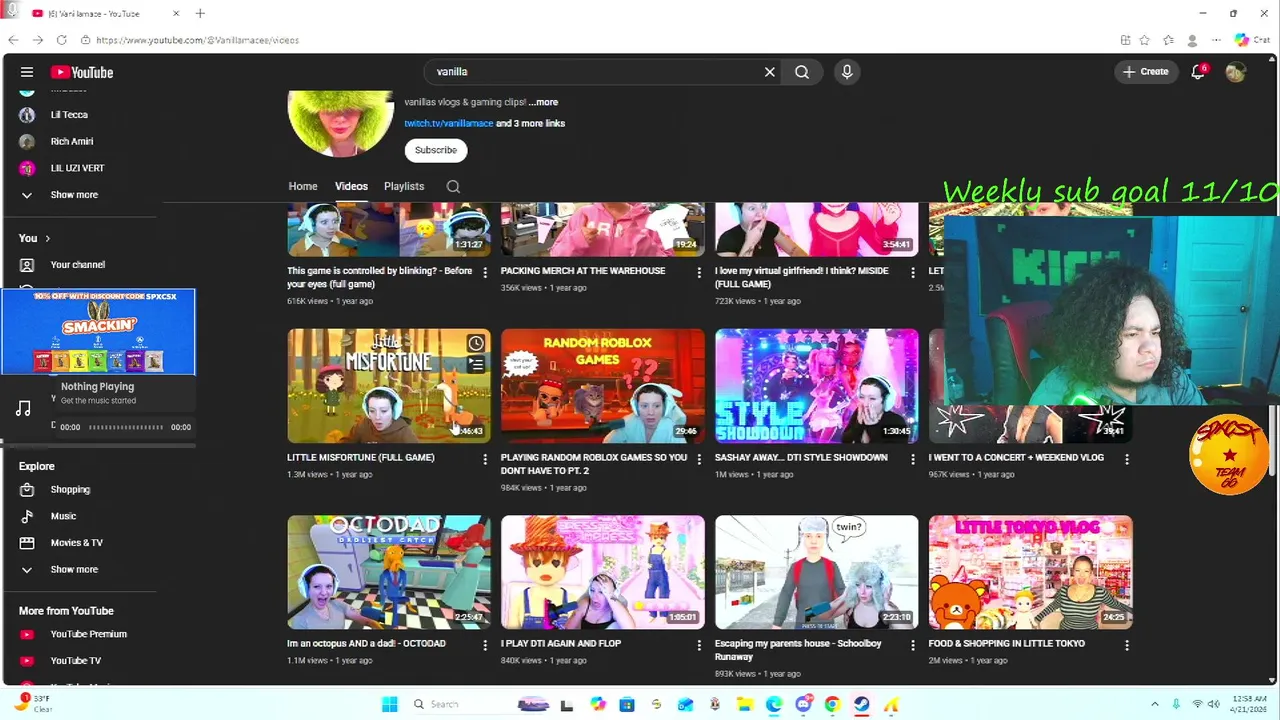Search within the channel using the magnifier

(x=453, y=186)
